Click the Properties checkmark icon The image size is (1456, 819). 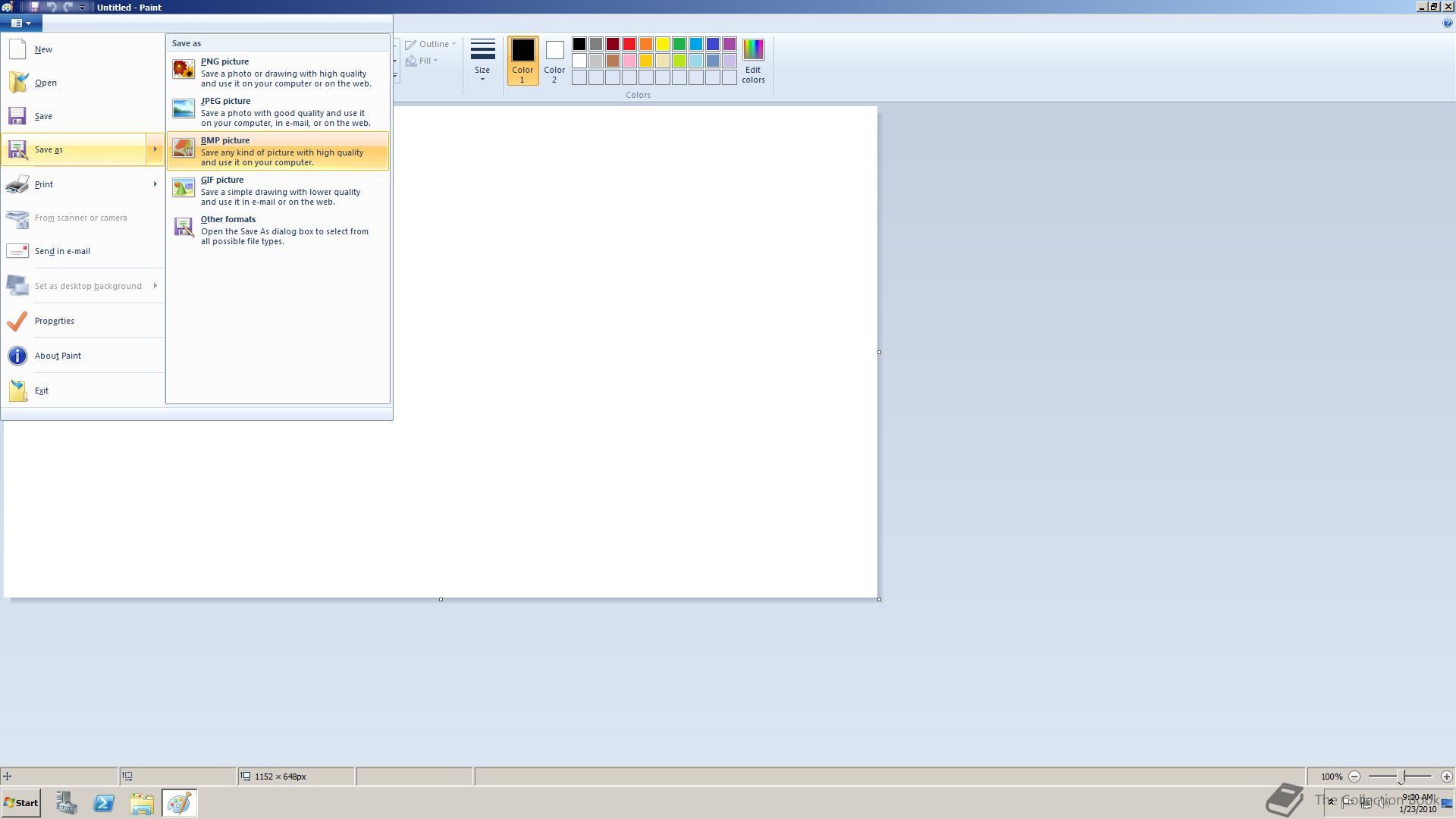click(17, 321)
